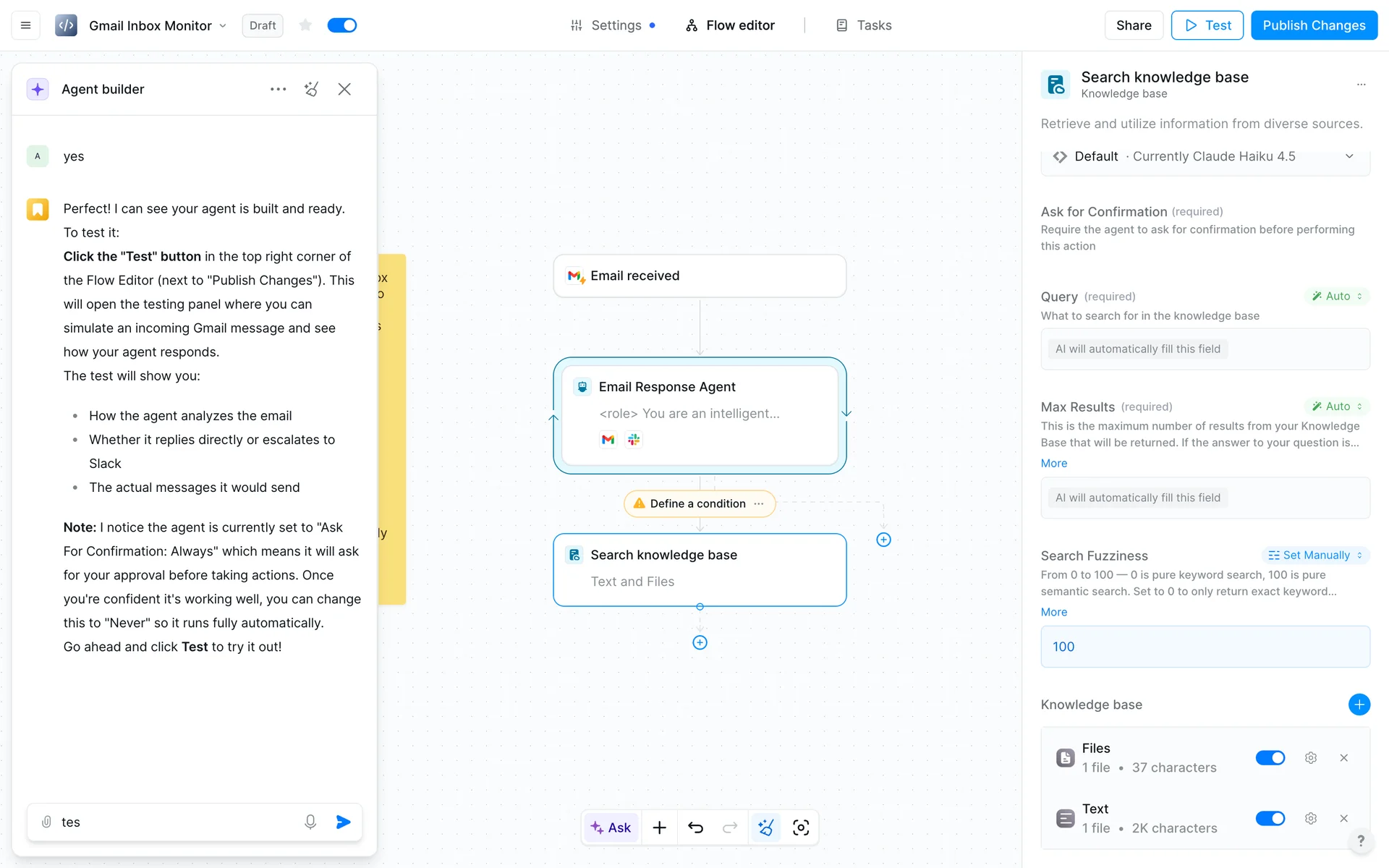
Task: Toggle the agent active switch in header
Action: [x=342, y=25]
